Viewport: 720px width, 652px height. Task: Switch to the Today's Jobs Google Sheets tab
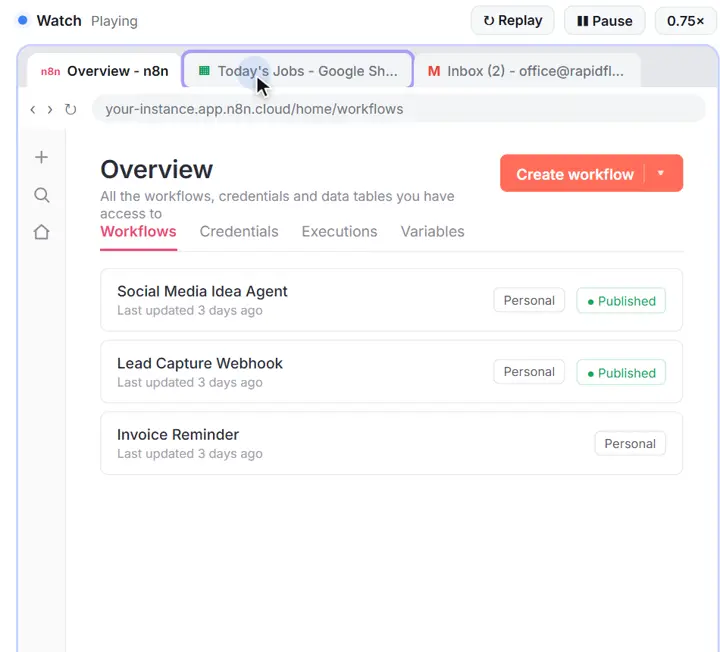pyautogui.click(x=298, y=70)
